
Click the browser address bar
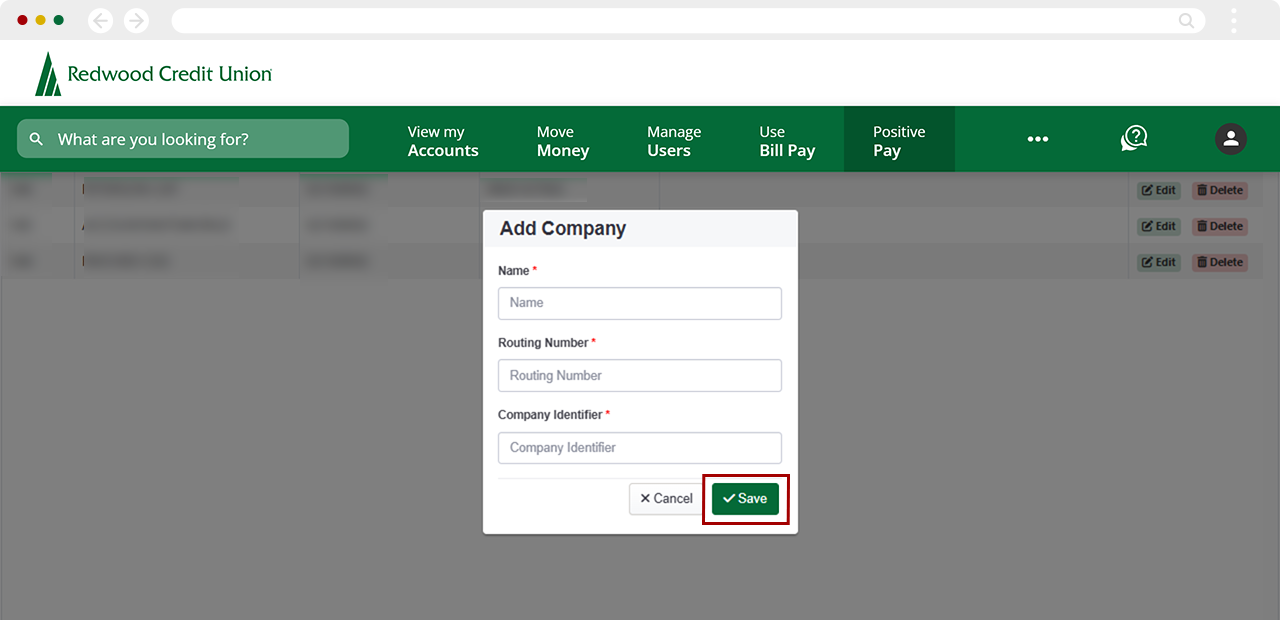(x=688, y=20)
